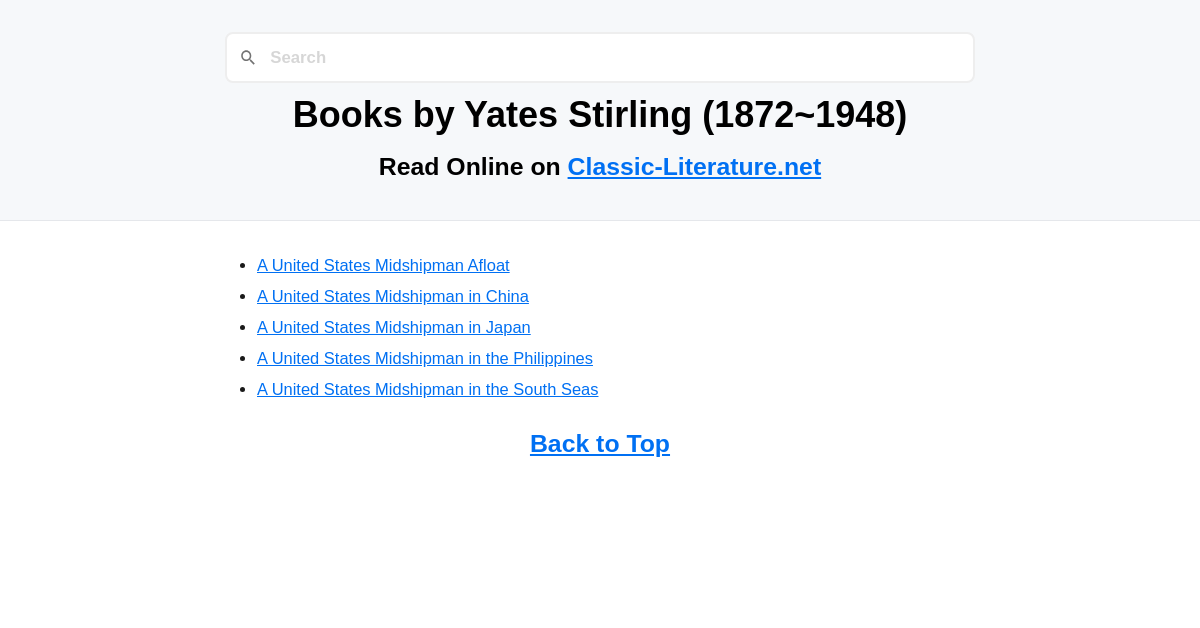Open A United States Midshipman Afloat
The height and width of the screenshot is (628, 1200).
point(383,265)
